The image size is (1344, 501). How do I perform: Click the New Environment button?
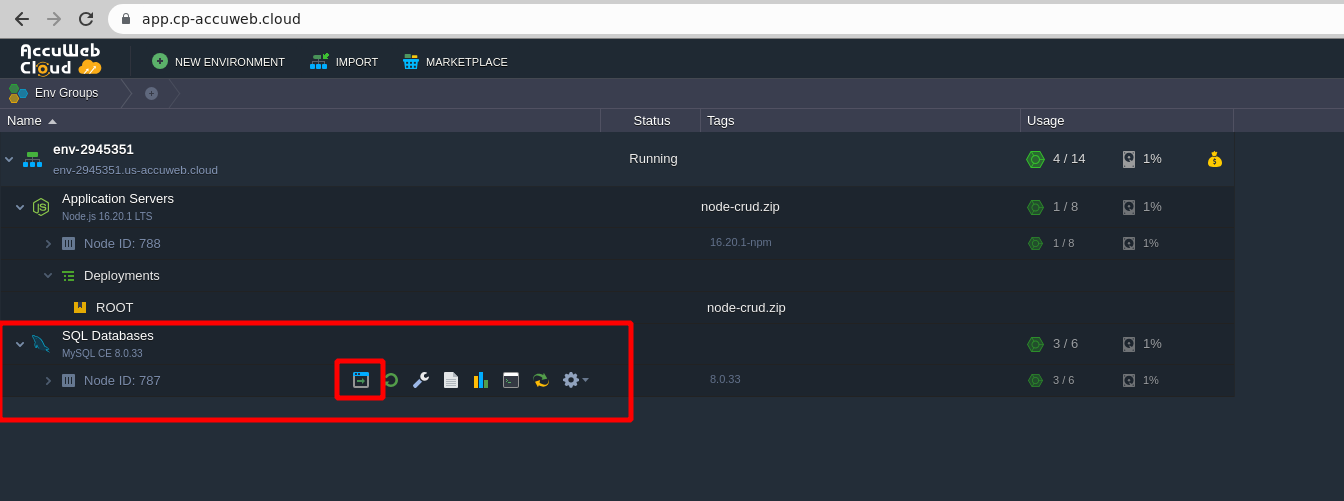(218, 62)
